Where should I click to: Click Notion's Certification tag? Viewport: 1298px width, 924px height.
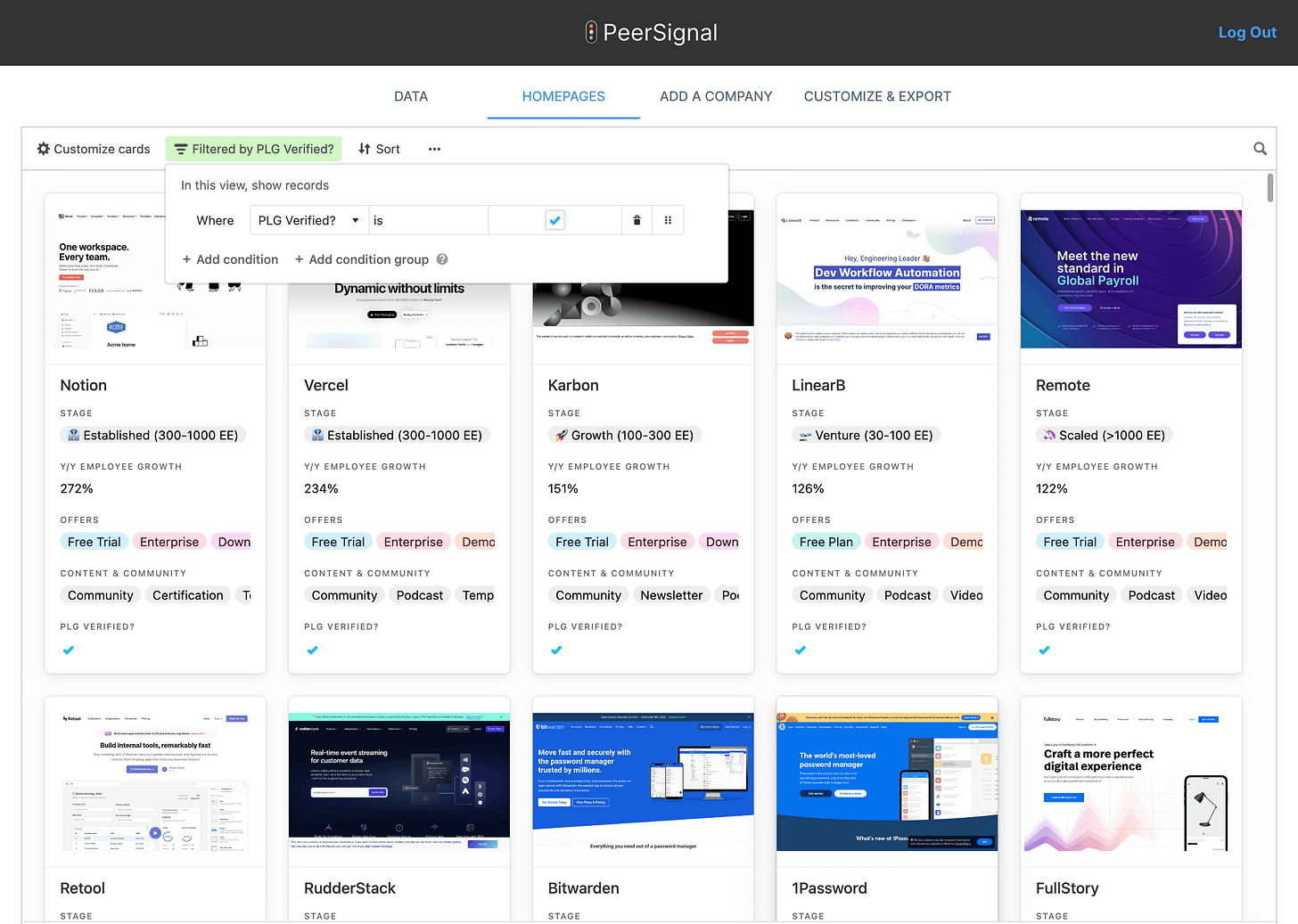188,595
